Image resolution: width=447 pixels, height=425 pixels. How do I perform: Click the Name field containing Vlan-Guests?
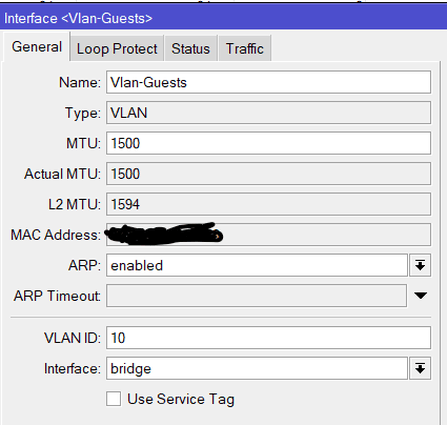coord(268,82)
